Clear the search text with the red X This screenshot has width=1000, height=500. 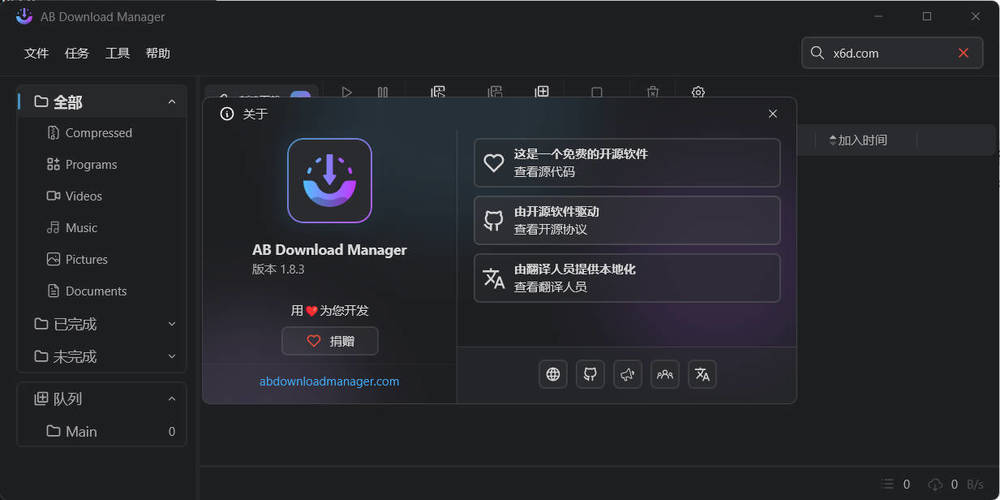pos(963,53)
